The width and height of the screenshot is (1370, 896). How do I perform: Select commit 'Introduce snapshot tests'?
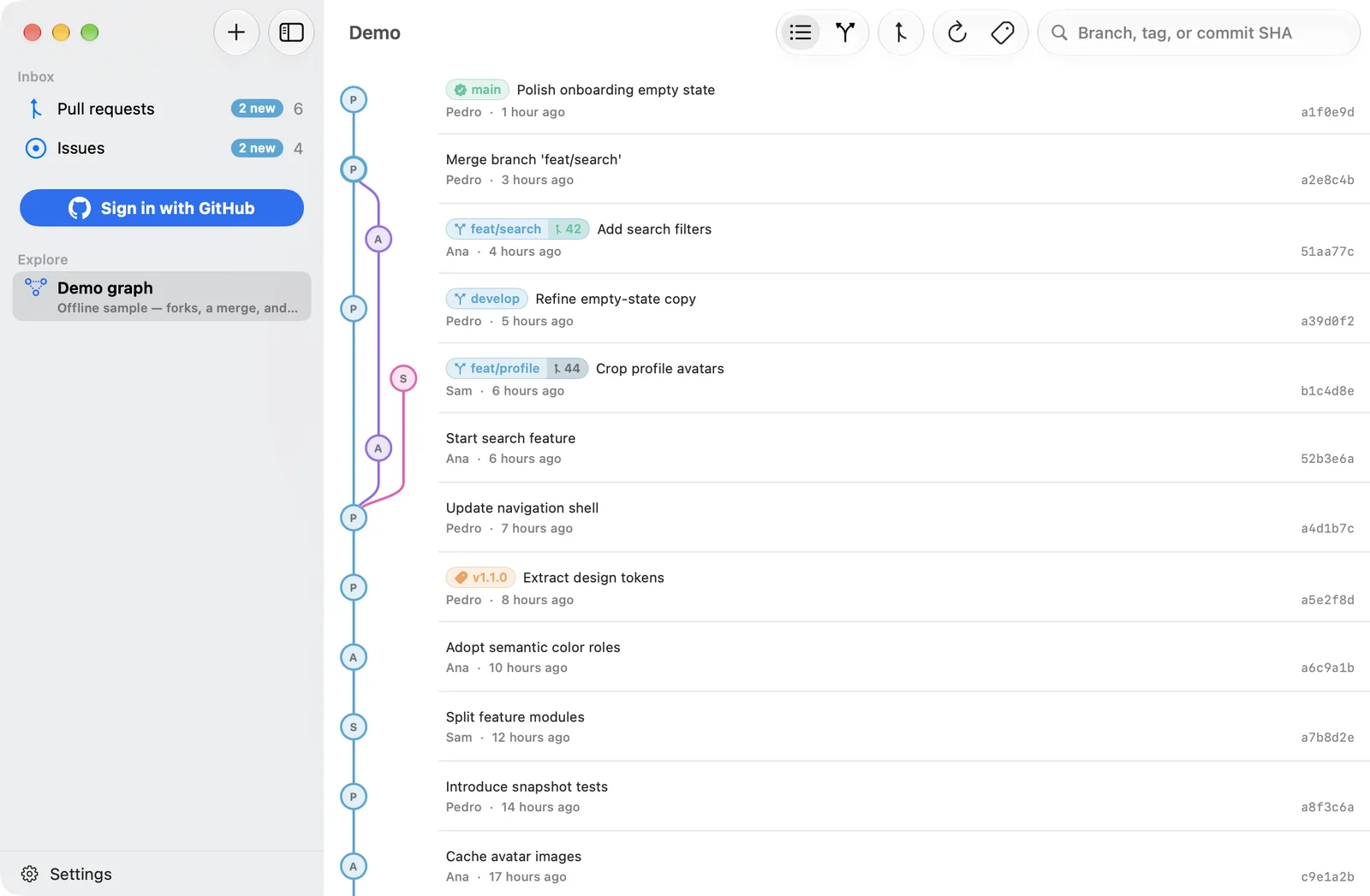[903, 797]
